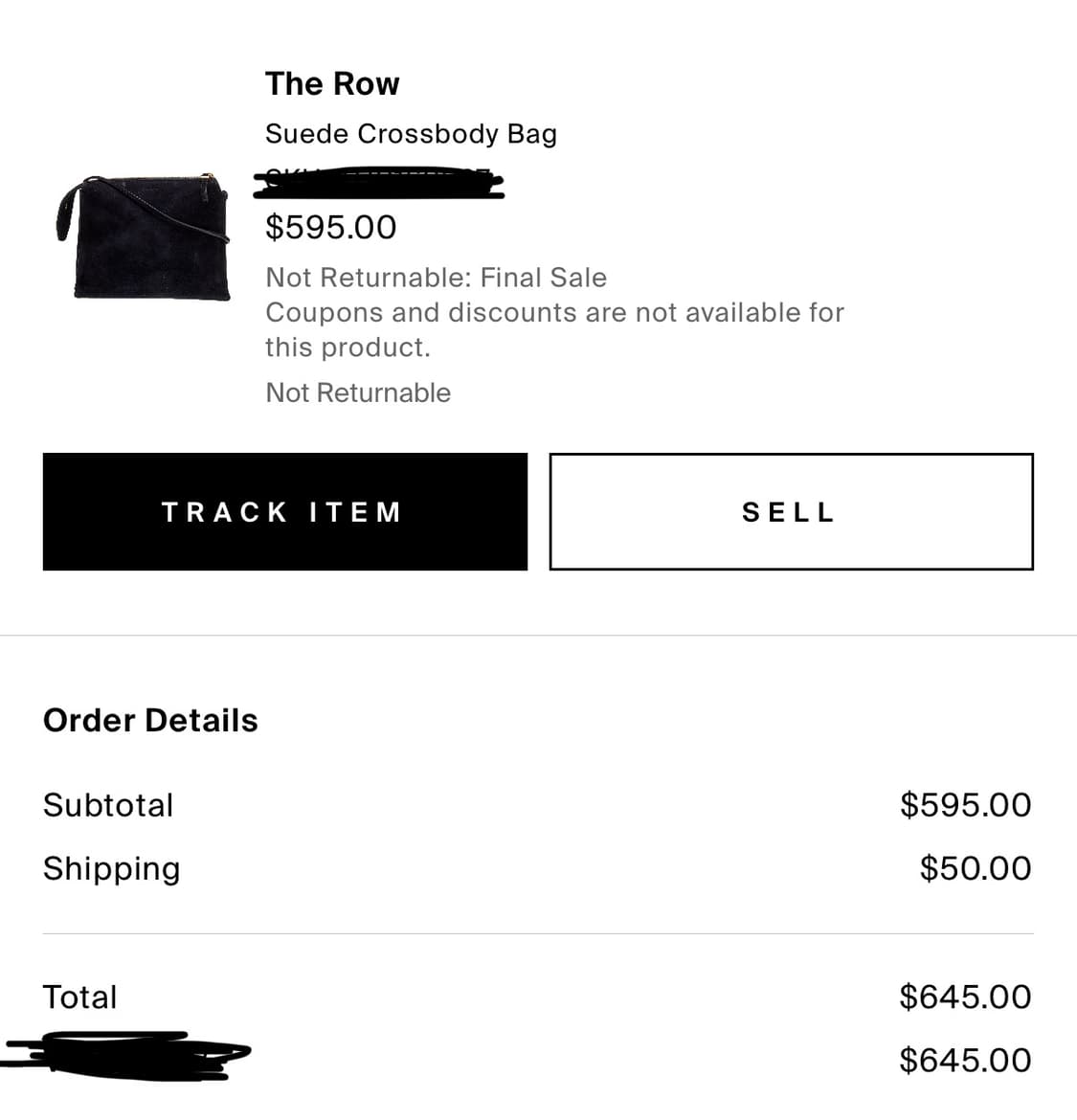Tap the blacked-out line under the product title
Viewport: 1077px width, 1120px height.
pos(379,183)
